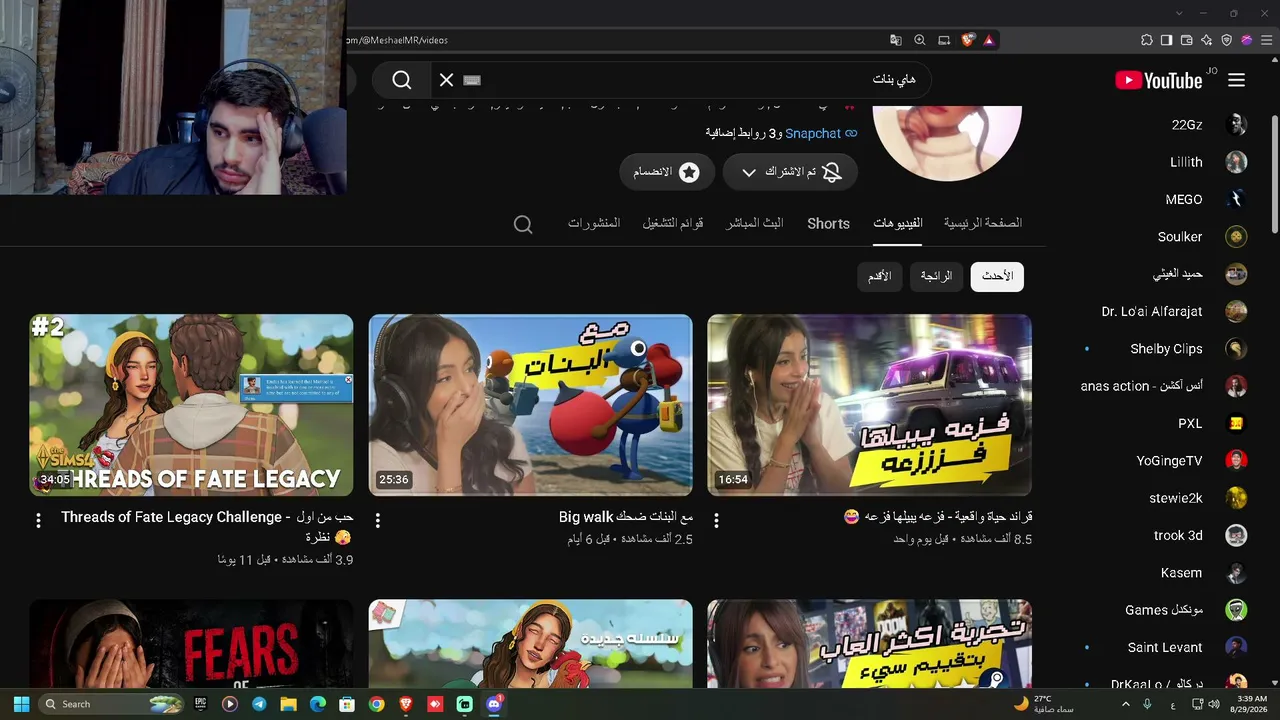Viewport: 1280px width, 720px height.
Task: Open the 25:36 Big walk video thumbnail
Action: (x=531, y=405)
